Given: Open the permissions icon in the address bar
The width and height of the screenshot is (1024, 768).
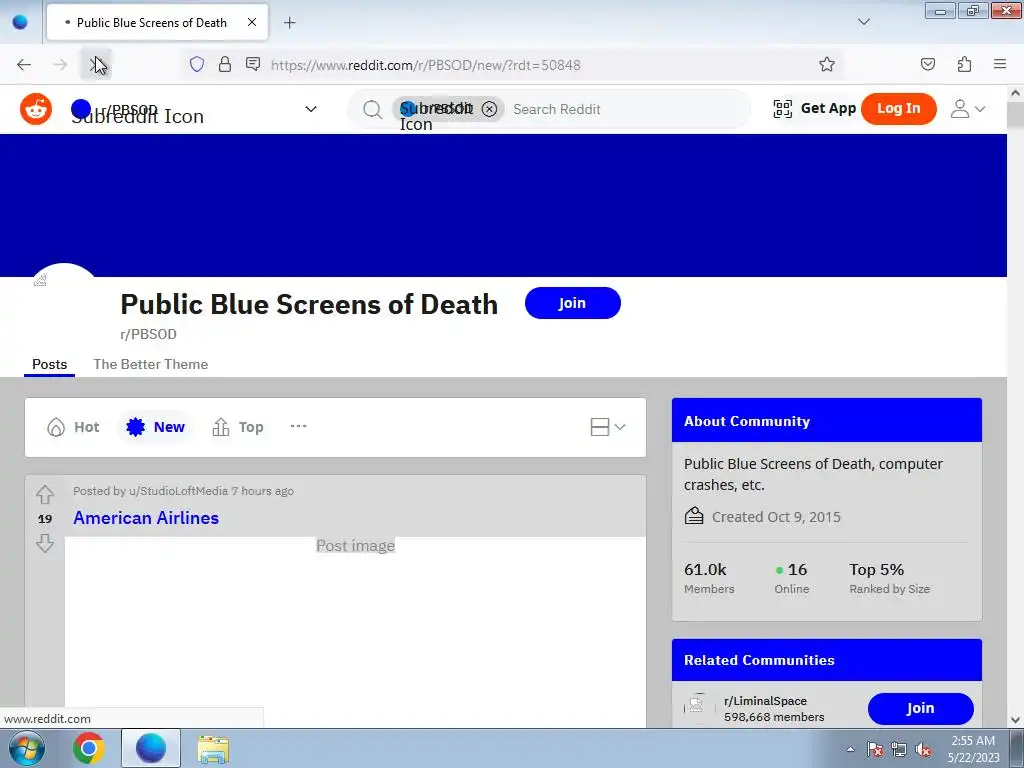Looking at the screenshot, I should tap(253, 64).
